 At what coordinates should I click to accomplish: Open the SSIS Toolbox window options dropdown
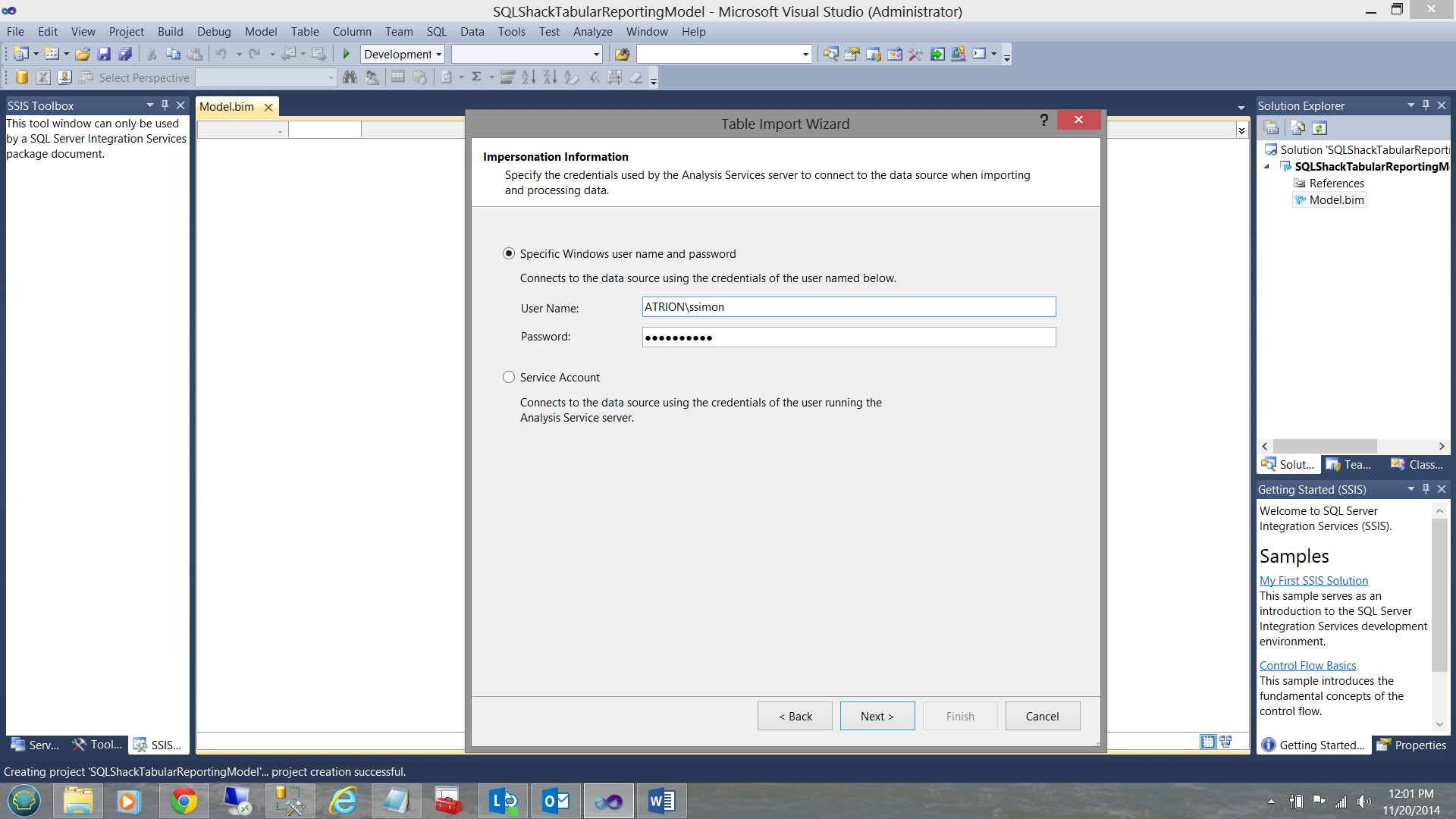[149, 105]
